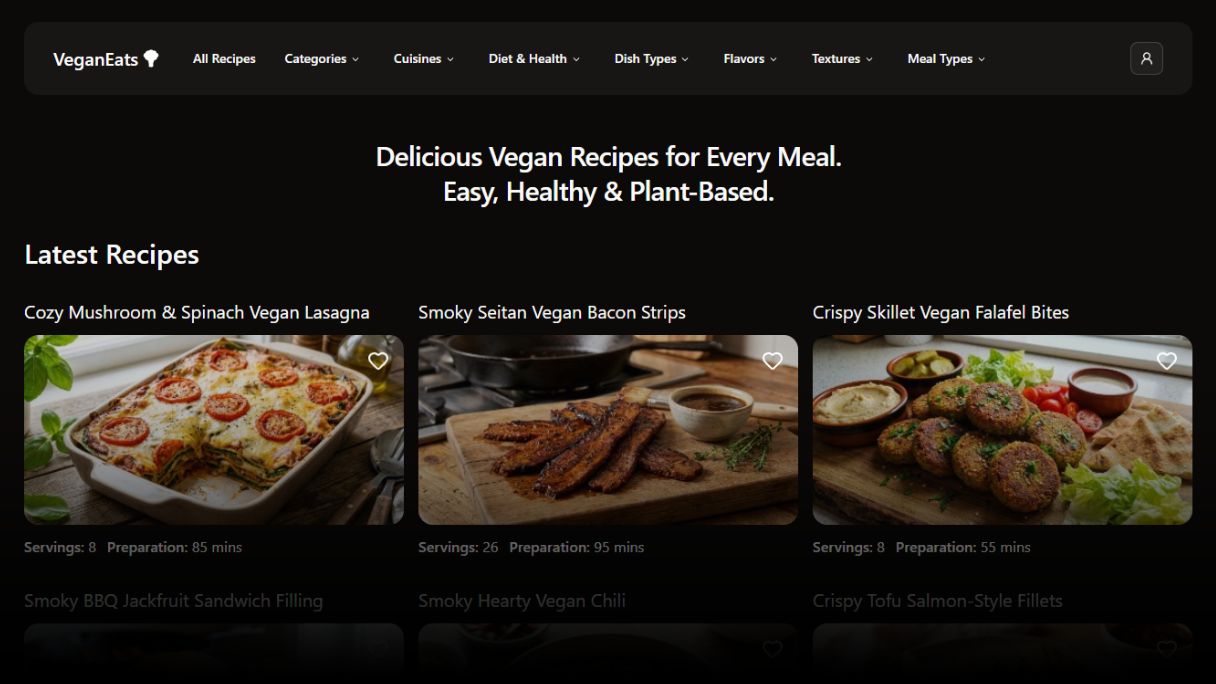Click the VeganEats chef hat logo
The width and height of the screenshot is (1216, 684).
pos(106,59)
